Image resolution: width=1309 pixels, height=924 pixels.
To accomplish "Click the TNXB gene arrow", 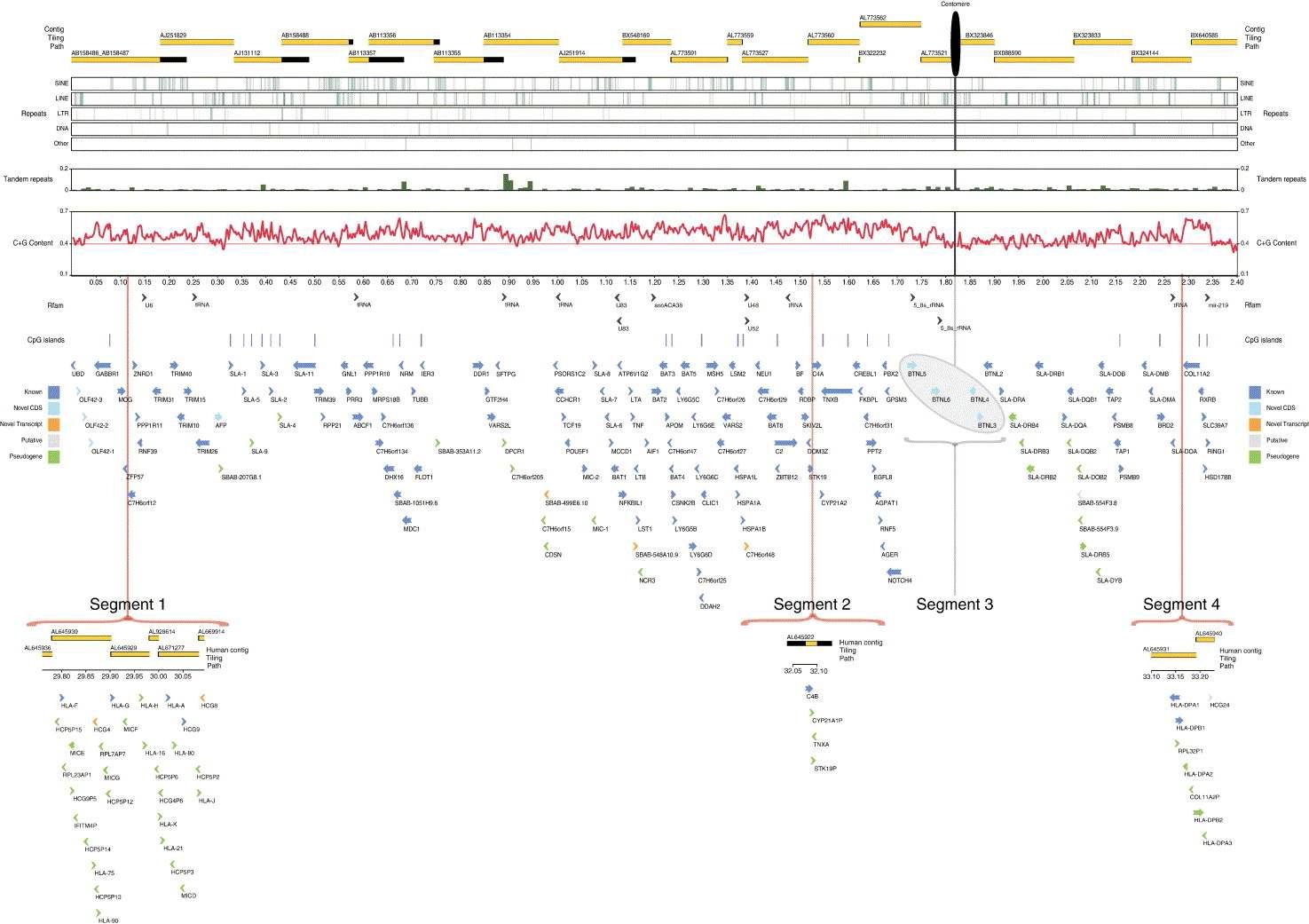I will tap(836, 390).
